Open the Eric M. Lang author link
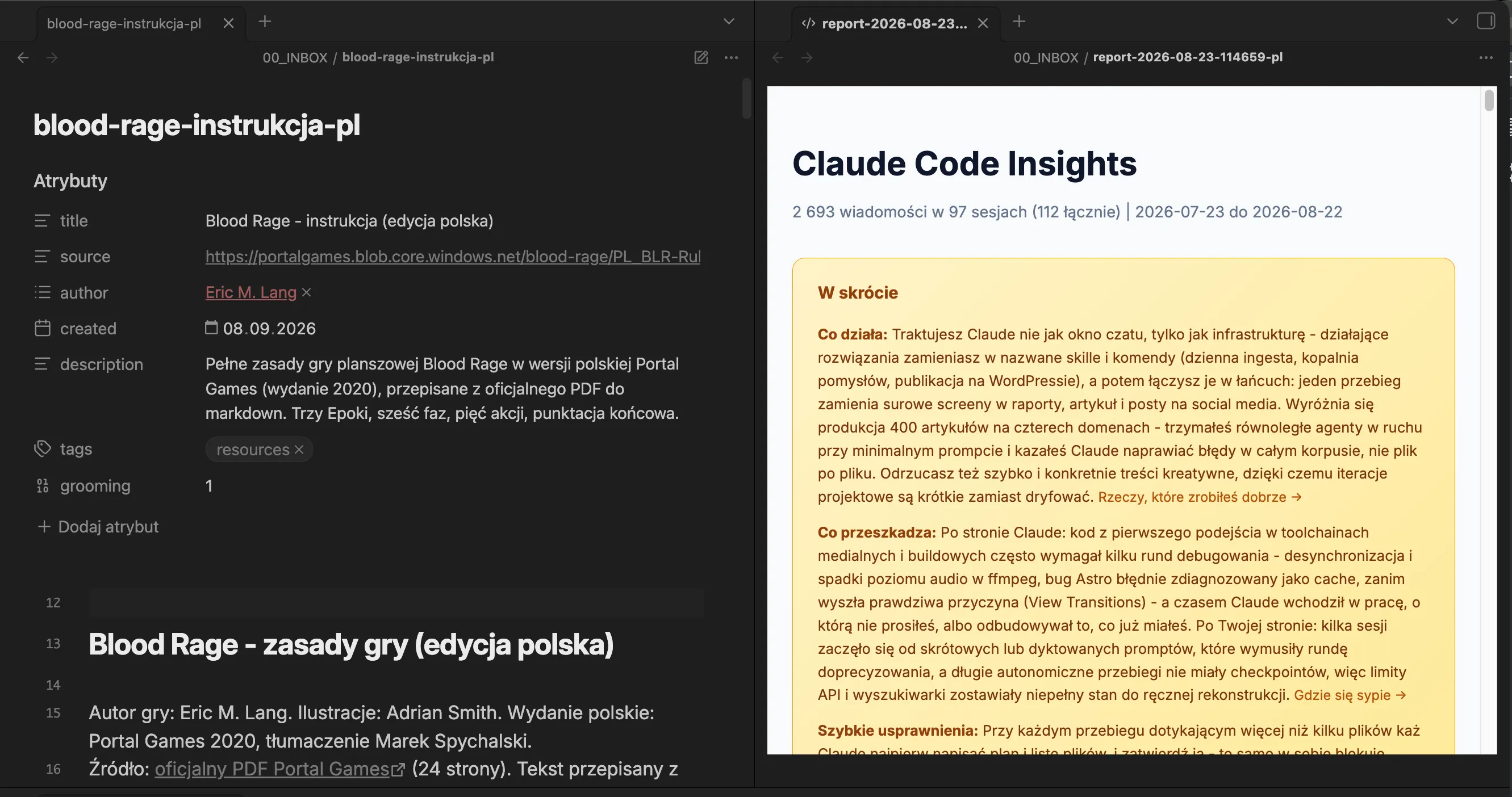This screenshot has width=1512, height=797. coord(250,293)
